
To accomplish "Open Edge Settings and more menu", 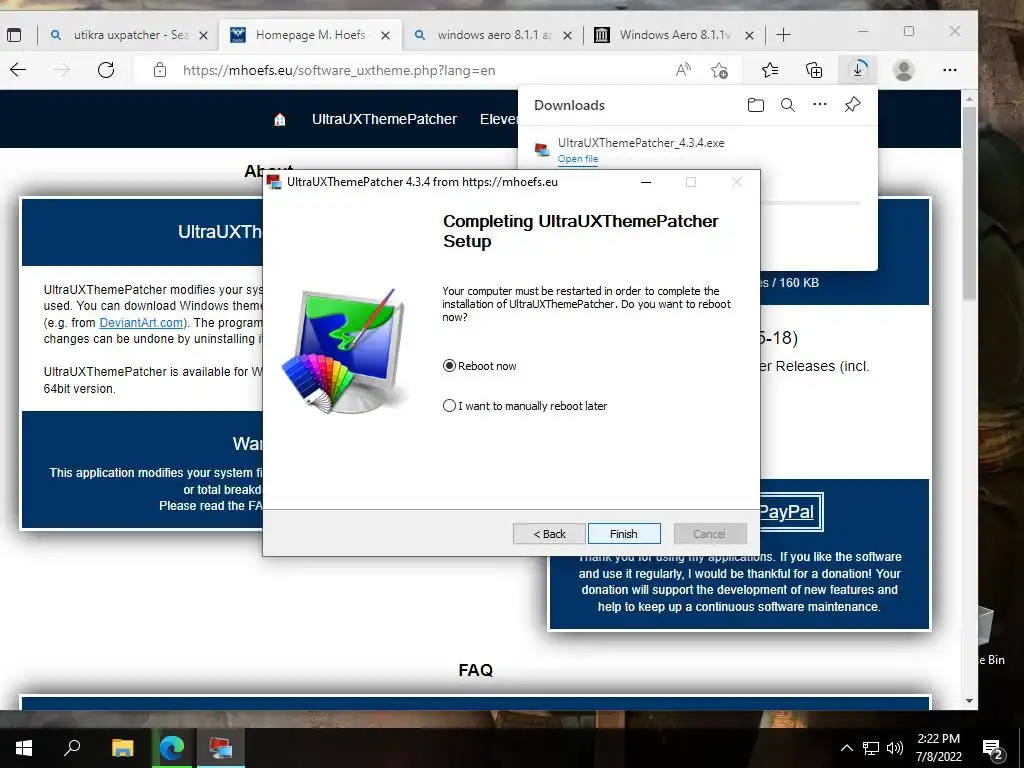I will [x=950, y=70].
